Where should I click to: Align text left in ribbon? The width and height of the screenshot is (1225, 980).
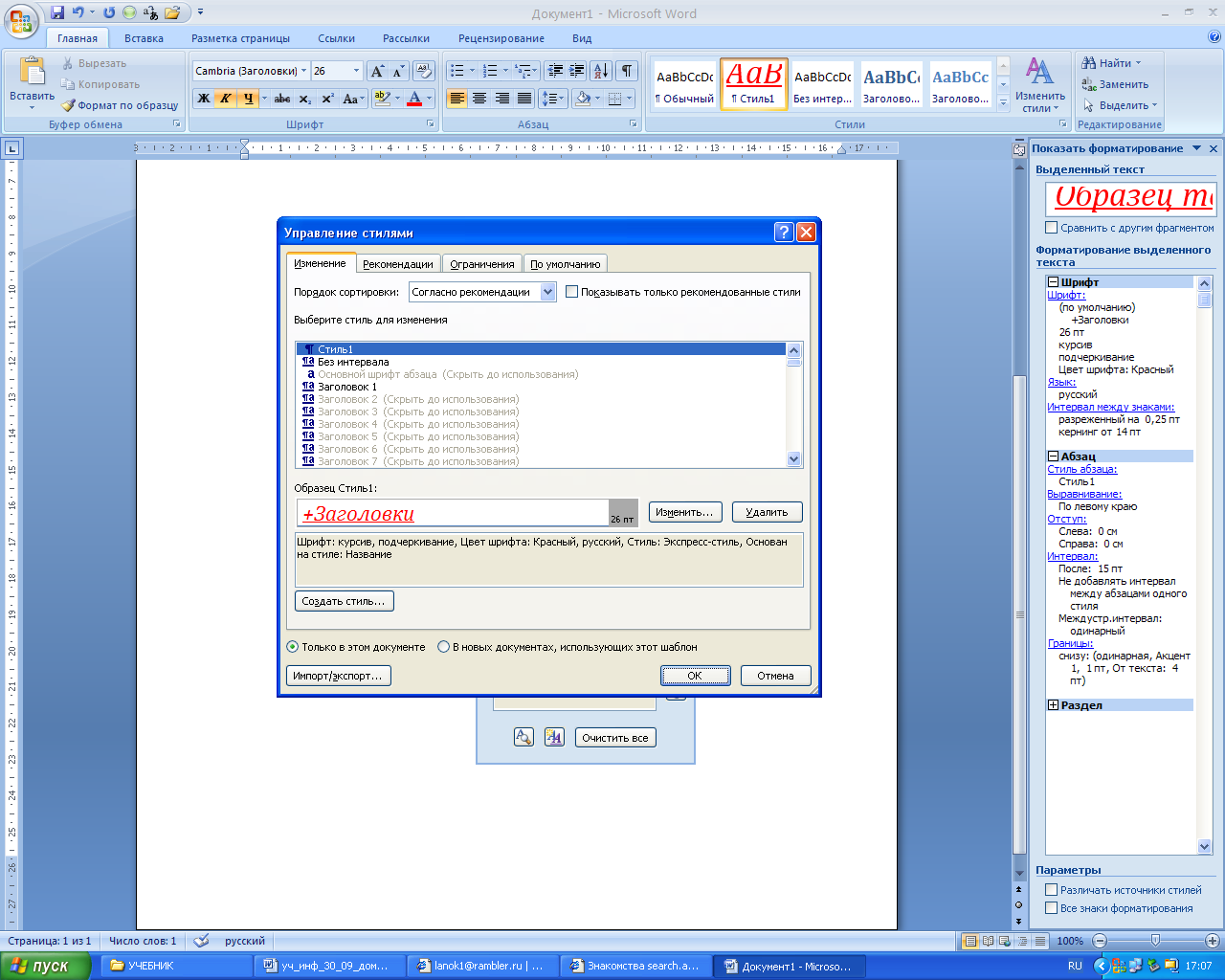[x=457, y=99]
